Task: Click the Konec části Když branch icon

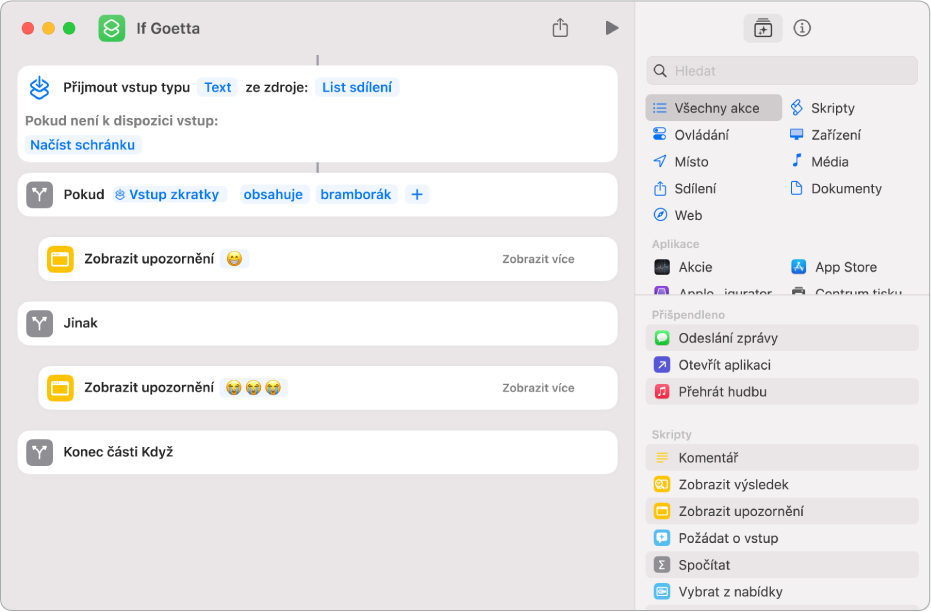Action: 39,452
